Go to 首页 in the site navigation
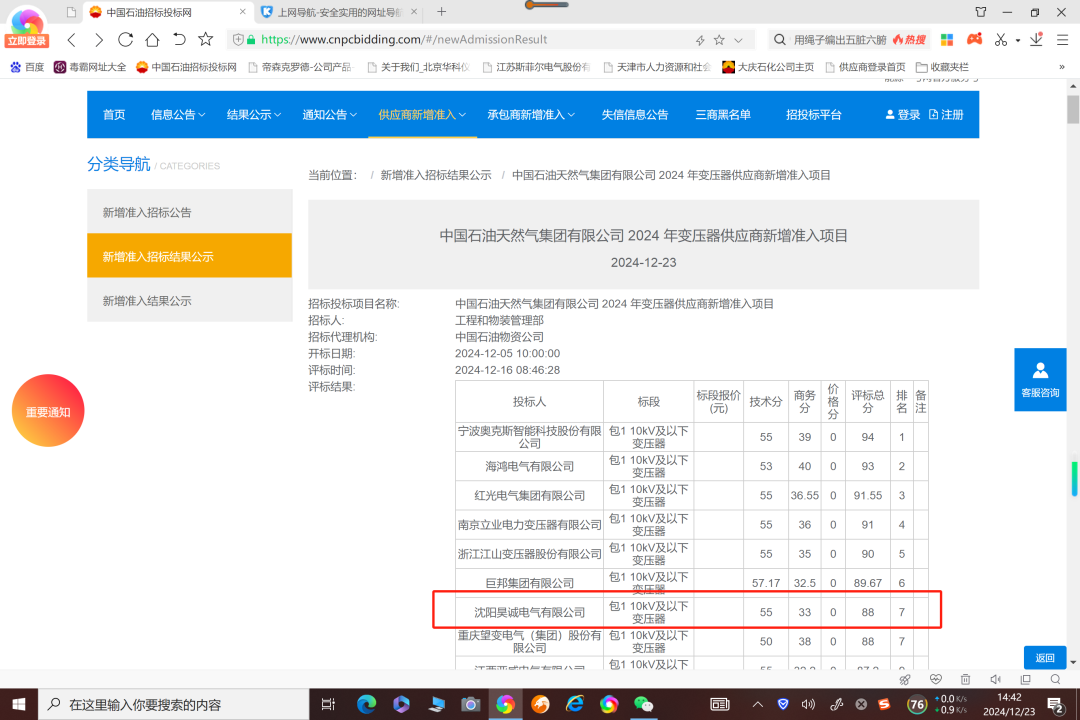1080x720 pixels. 114,115
